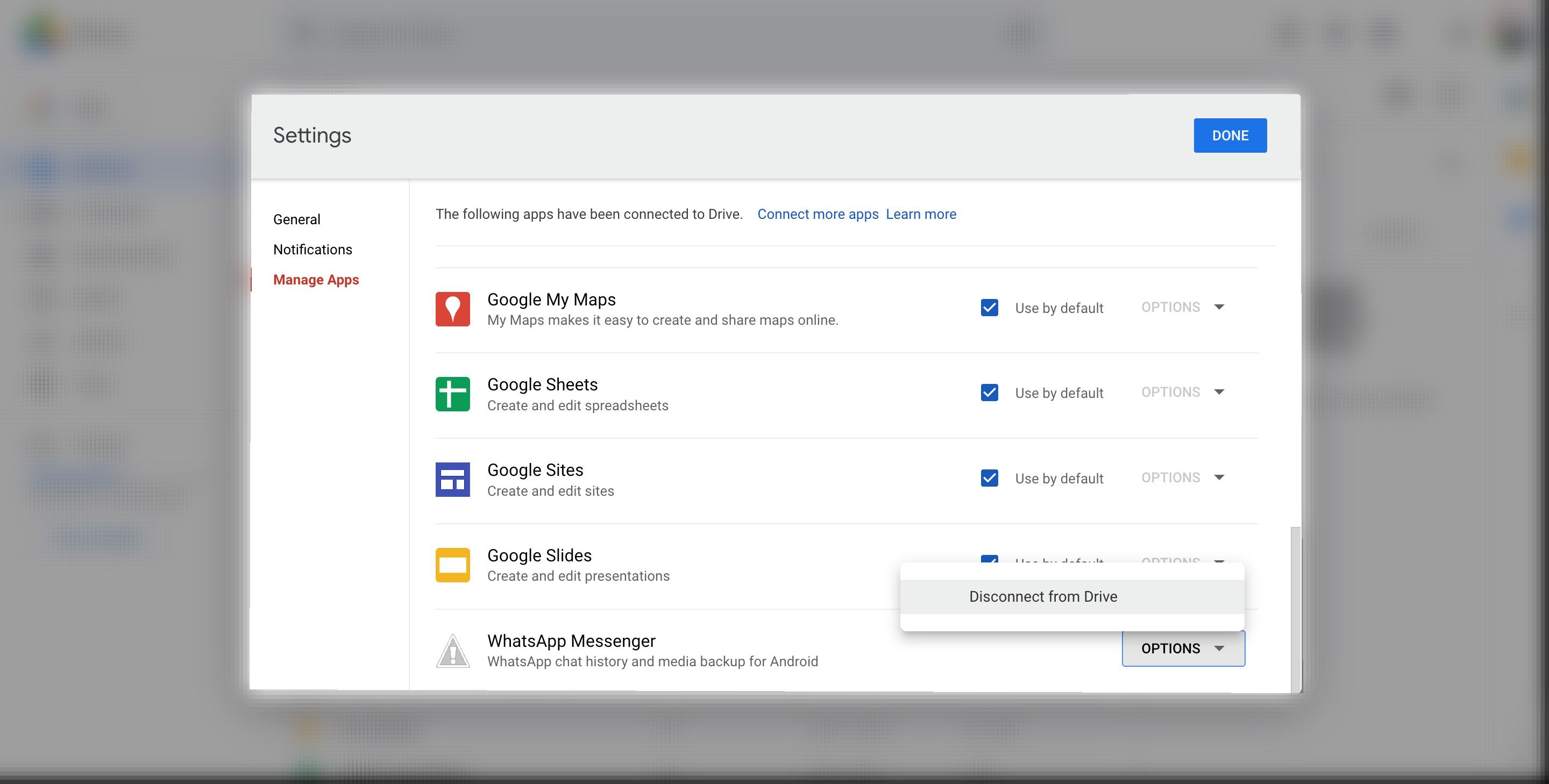The width and height of the screenshot is (1549, 784).
Task: Click the Google Sites app icon
Action: pos(452,479)
